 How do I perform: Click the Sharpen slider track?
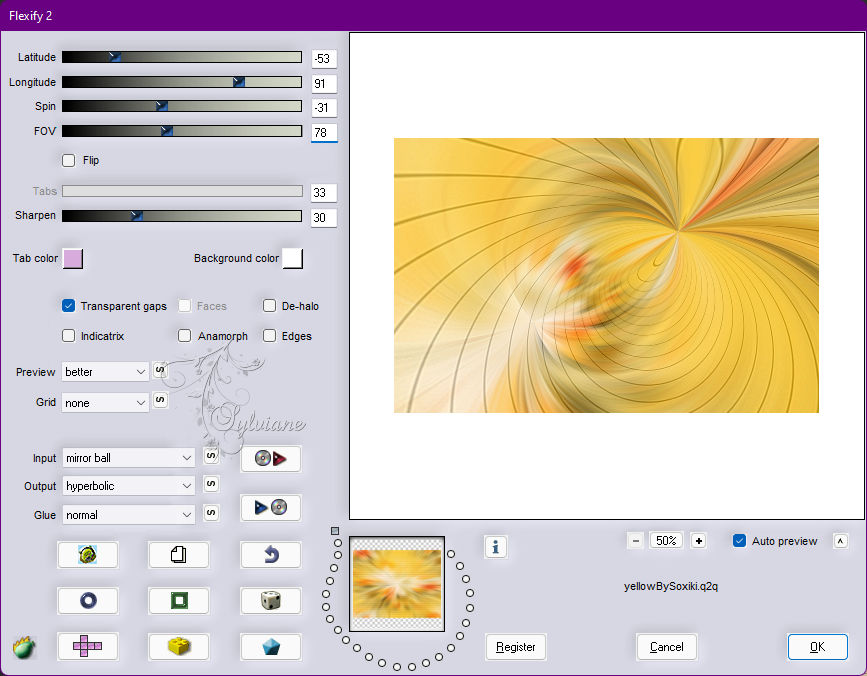(x=182, y=216)
